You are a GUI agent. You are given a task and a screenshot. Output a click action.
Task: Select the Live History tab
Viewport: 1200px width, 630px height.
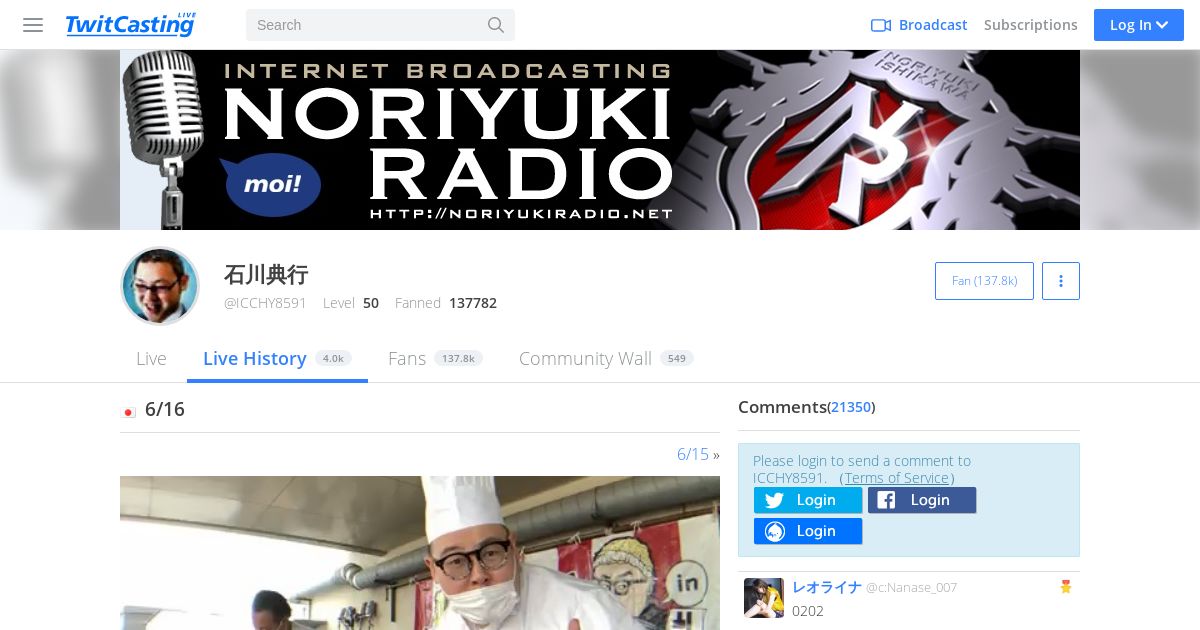point(277,358)
